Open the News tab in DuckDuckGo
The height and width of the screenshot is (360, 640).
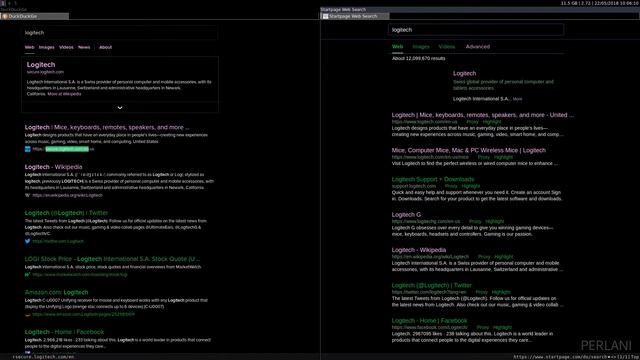click(84, 47)
